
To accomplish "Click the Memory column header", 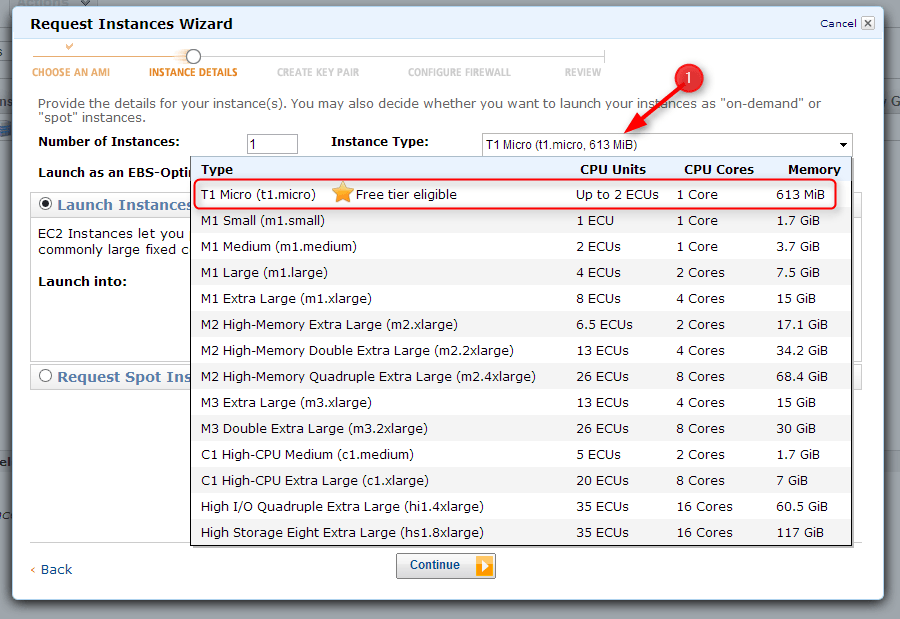I will click(x=814, y=169).
